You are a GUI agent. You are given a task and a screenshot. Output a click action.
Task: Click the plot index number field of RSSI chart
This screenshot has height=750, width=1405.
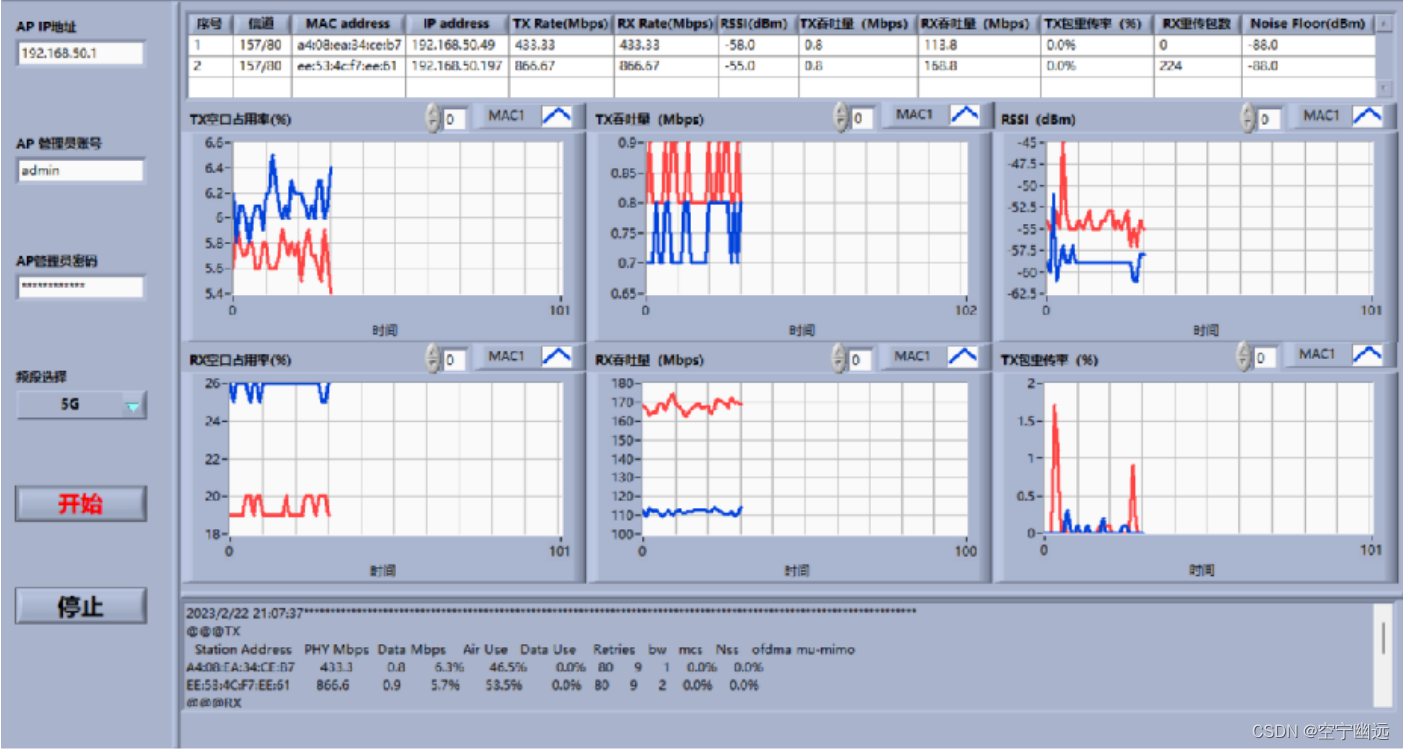click(1268, 119)
